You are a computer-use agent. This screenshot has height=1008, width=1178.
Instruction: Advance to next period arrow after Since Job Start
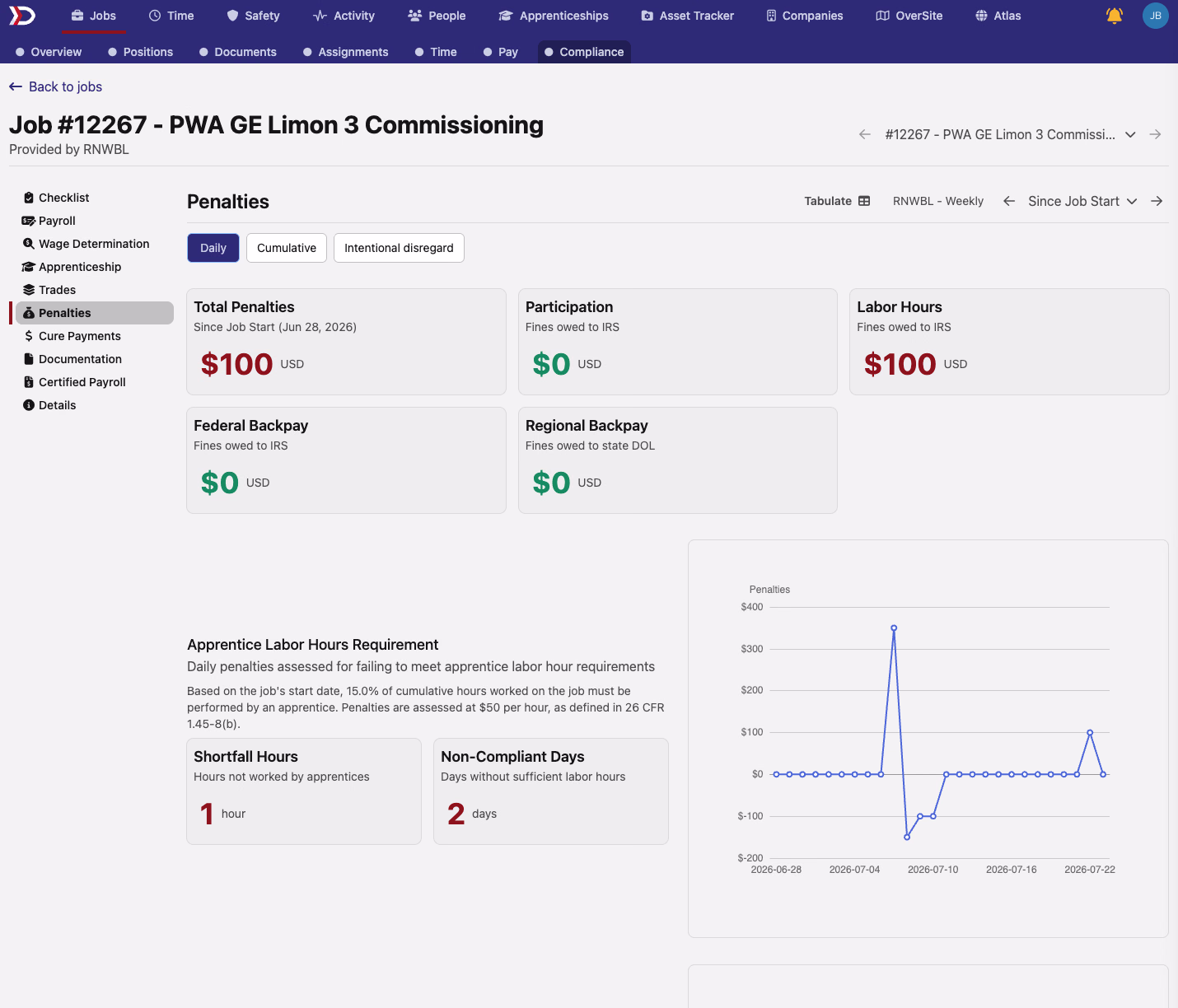click(x=1157, y=201)
